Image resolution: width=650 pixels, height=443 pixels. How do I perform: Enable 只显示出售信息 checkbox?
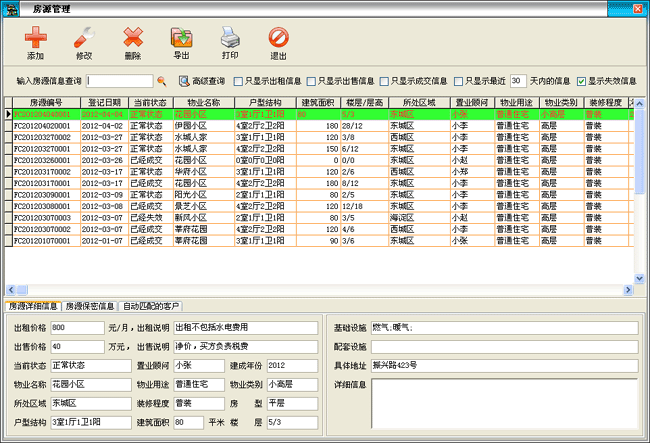310,81
